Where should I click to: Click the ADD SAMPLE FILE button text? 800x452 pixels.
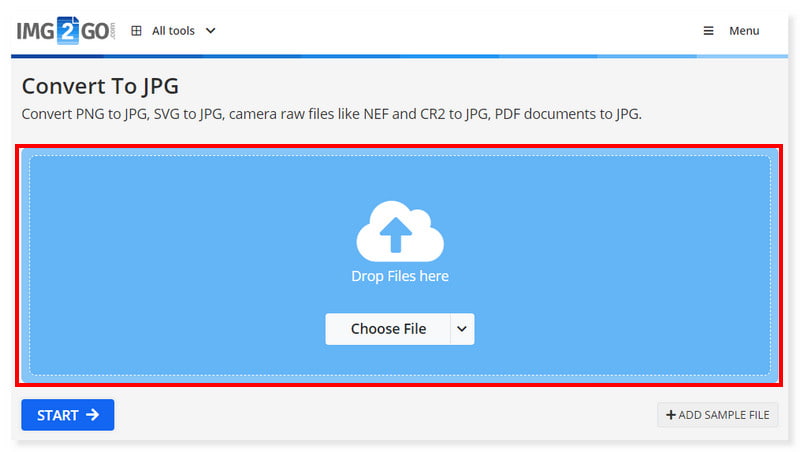click(x=724, y=415)
